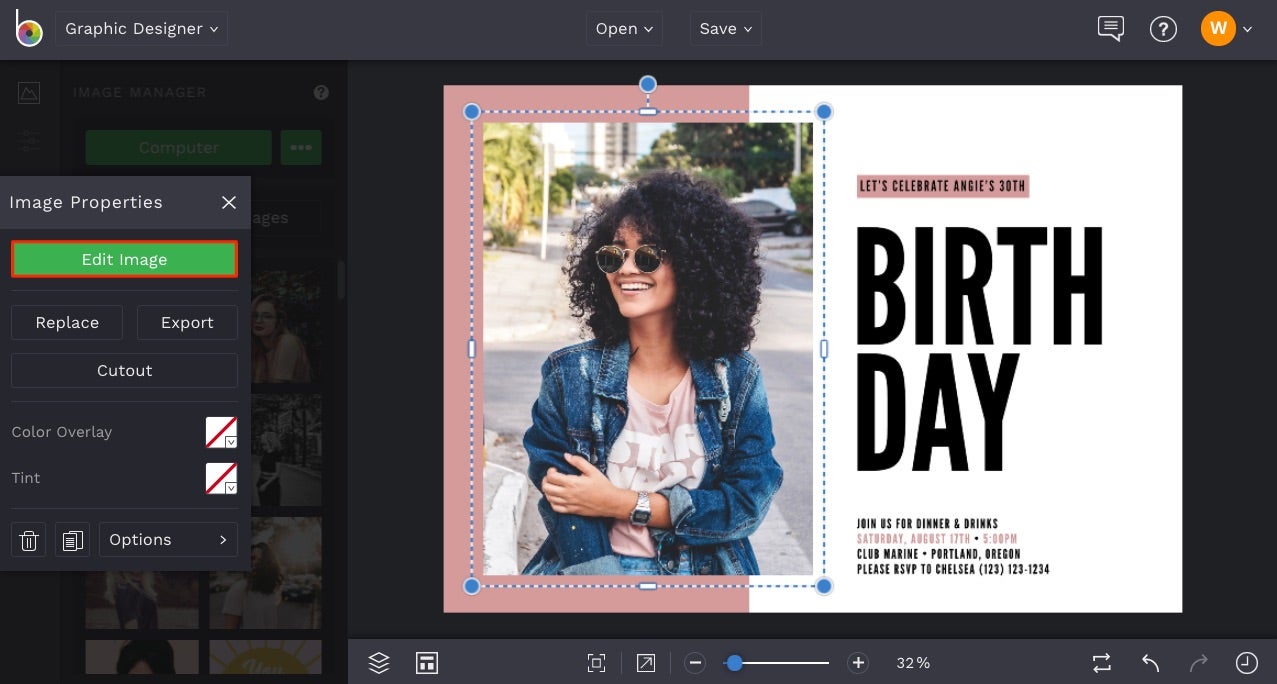Select the Templates icon in the bottom toolbar
Screen dimensions: 1277x684
427,662
